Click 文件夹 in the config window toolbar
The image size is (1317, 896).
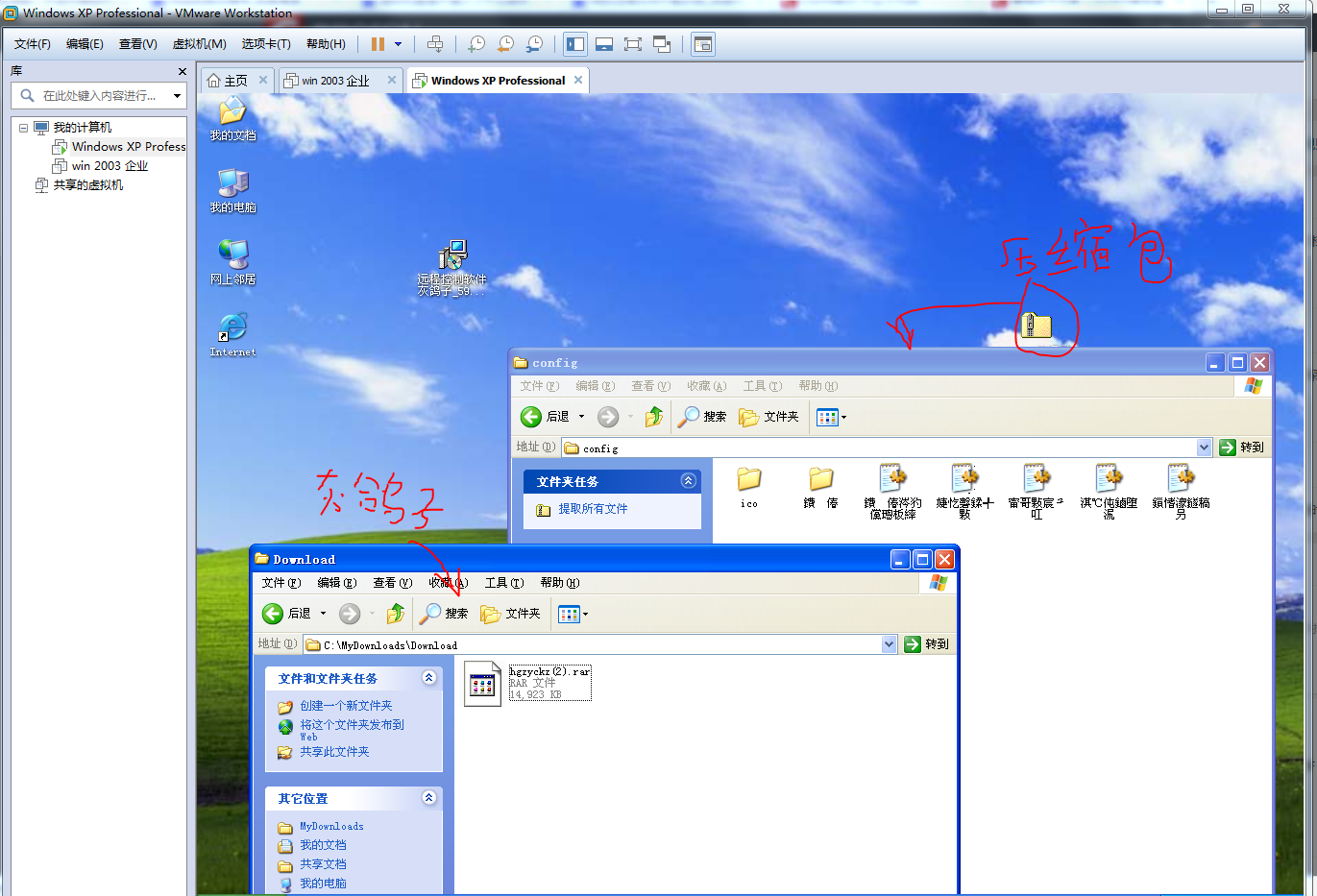click(768, 417)
